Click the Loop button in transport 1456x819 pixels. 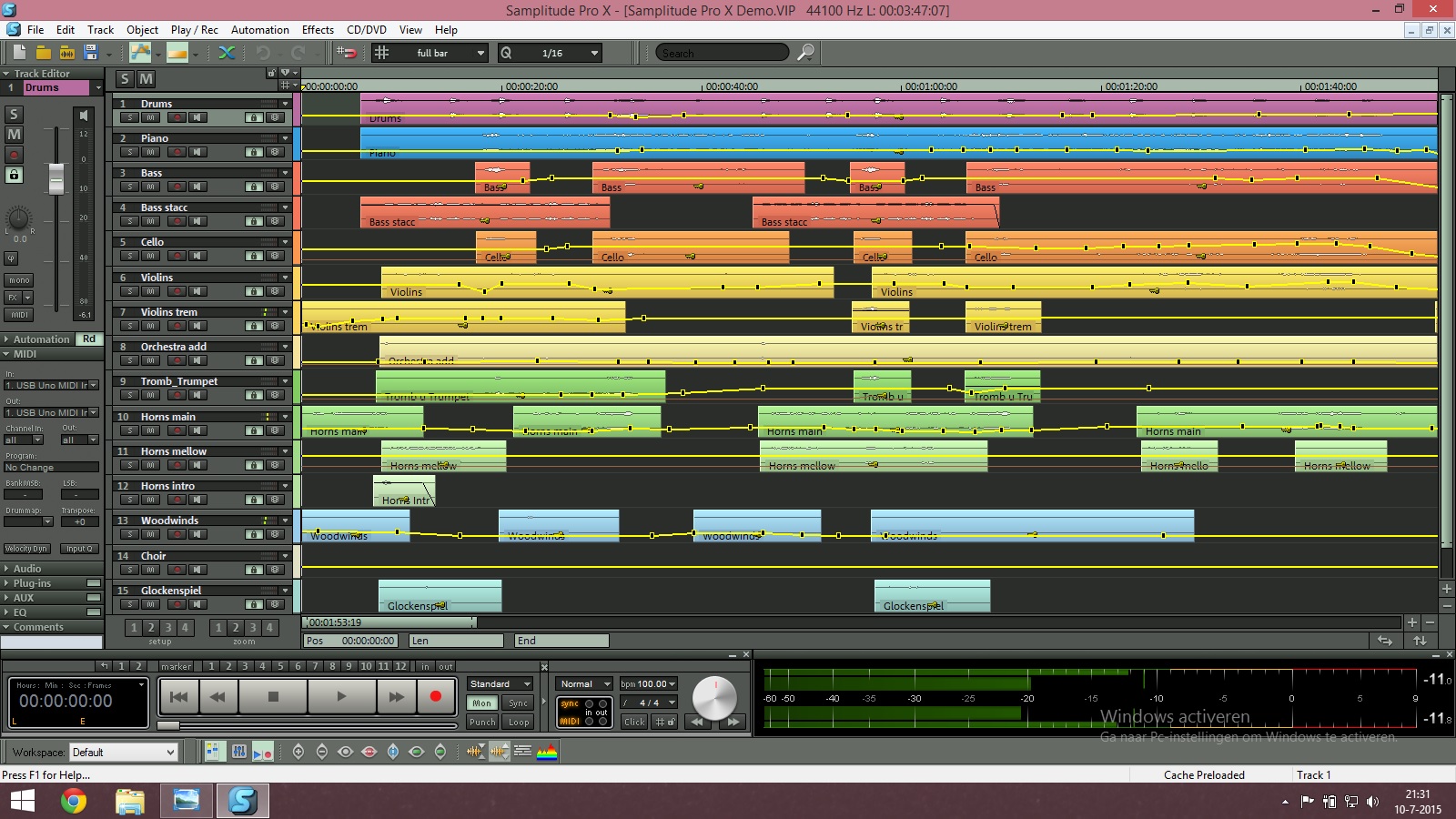pos(519,723)
